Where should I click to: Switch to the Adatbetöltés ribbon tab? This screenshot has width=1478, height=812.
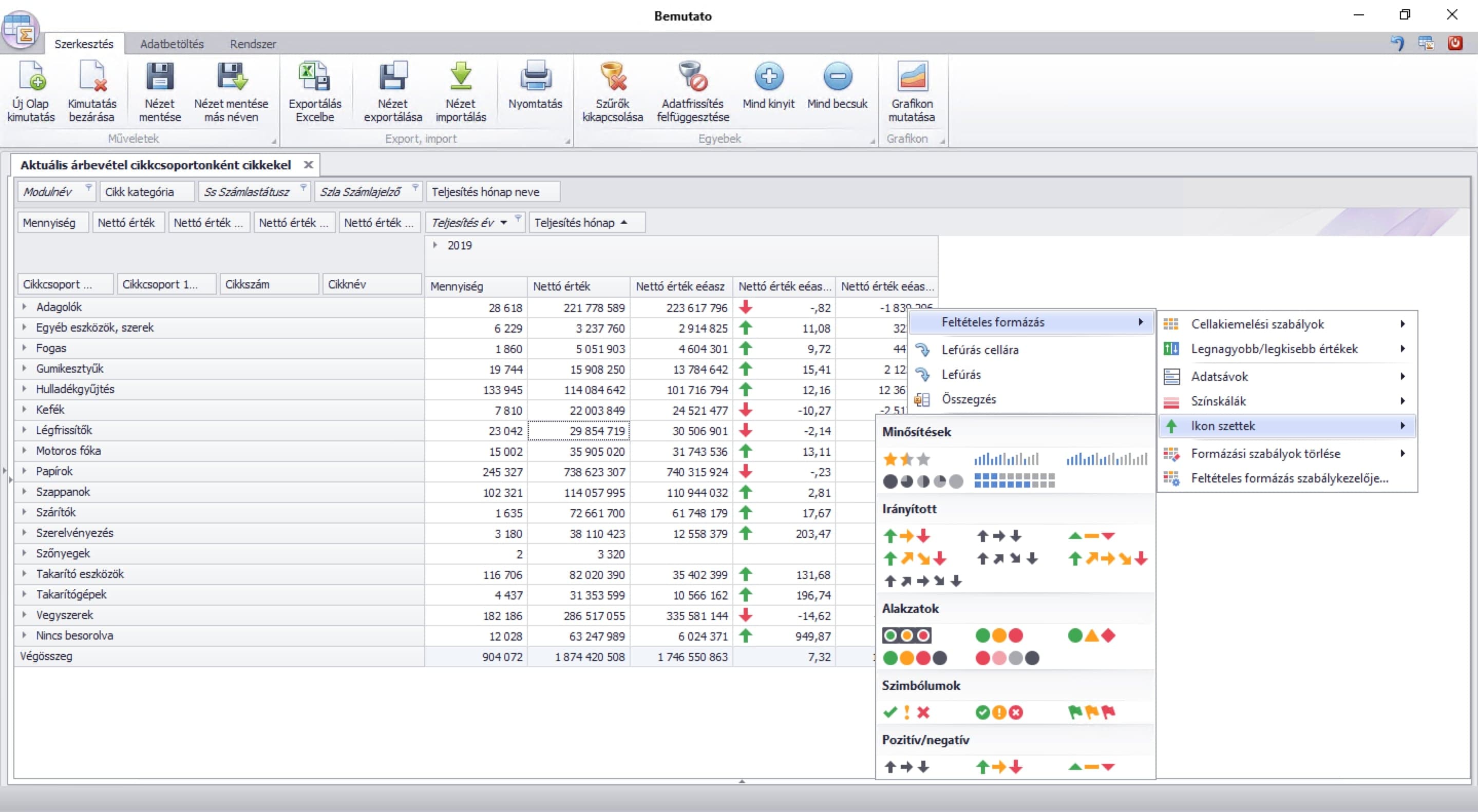tap(172, 44)
